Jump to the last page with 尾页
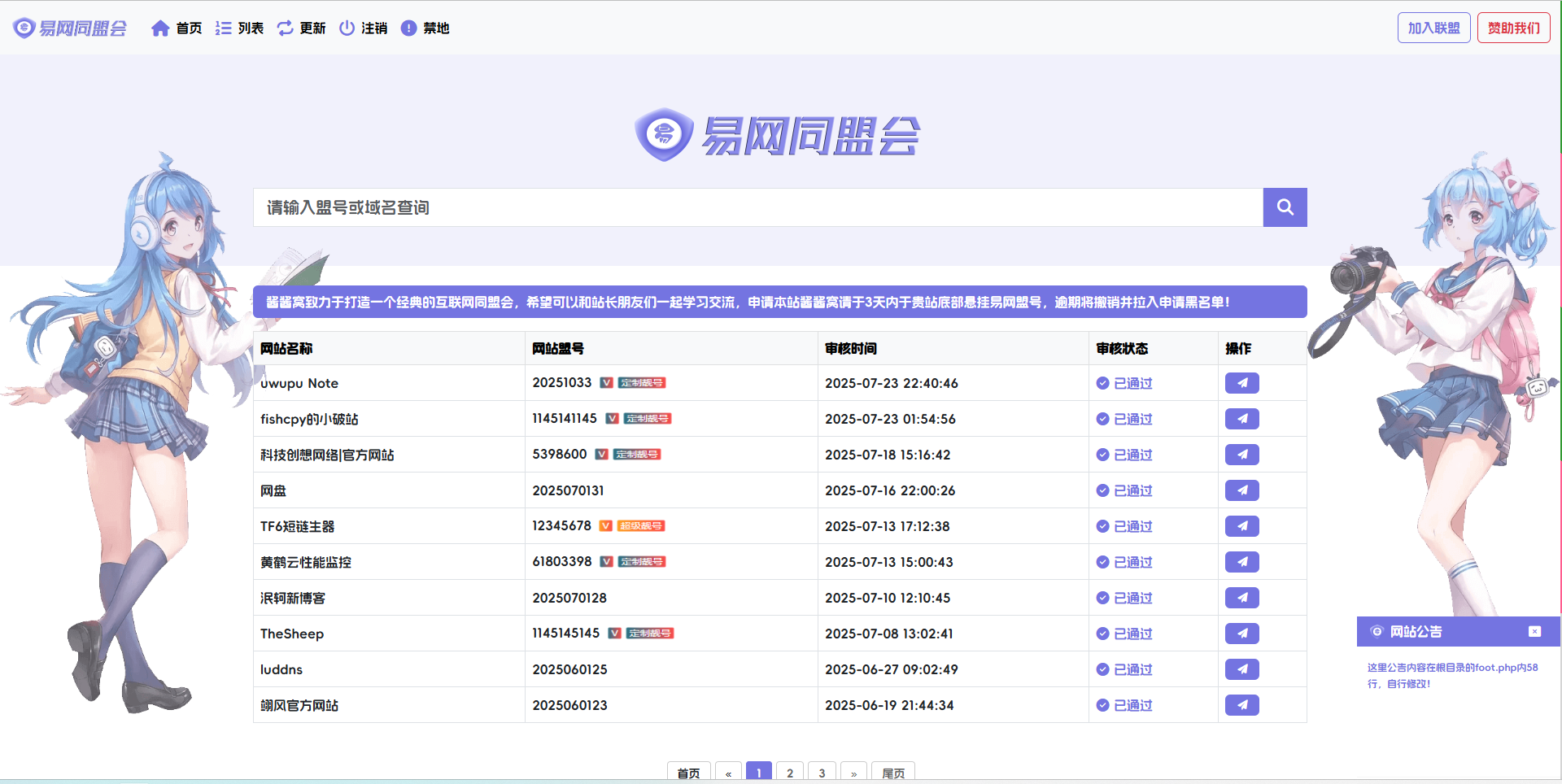Viewport: 1562px width, 784px height. (x=892, y=773)
